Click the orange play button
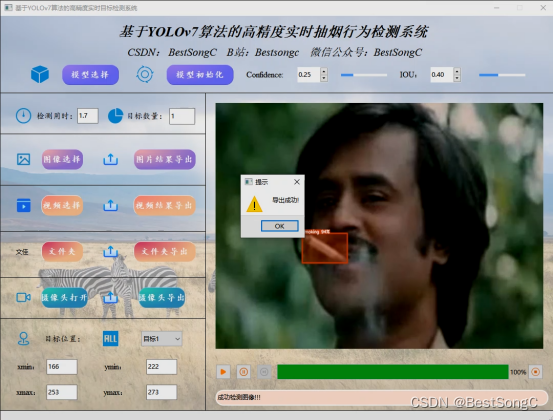 [223, 372]
